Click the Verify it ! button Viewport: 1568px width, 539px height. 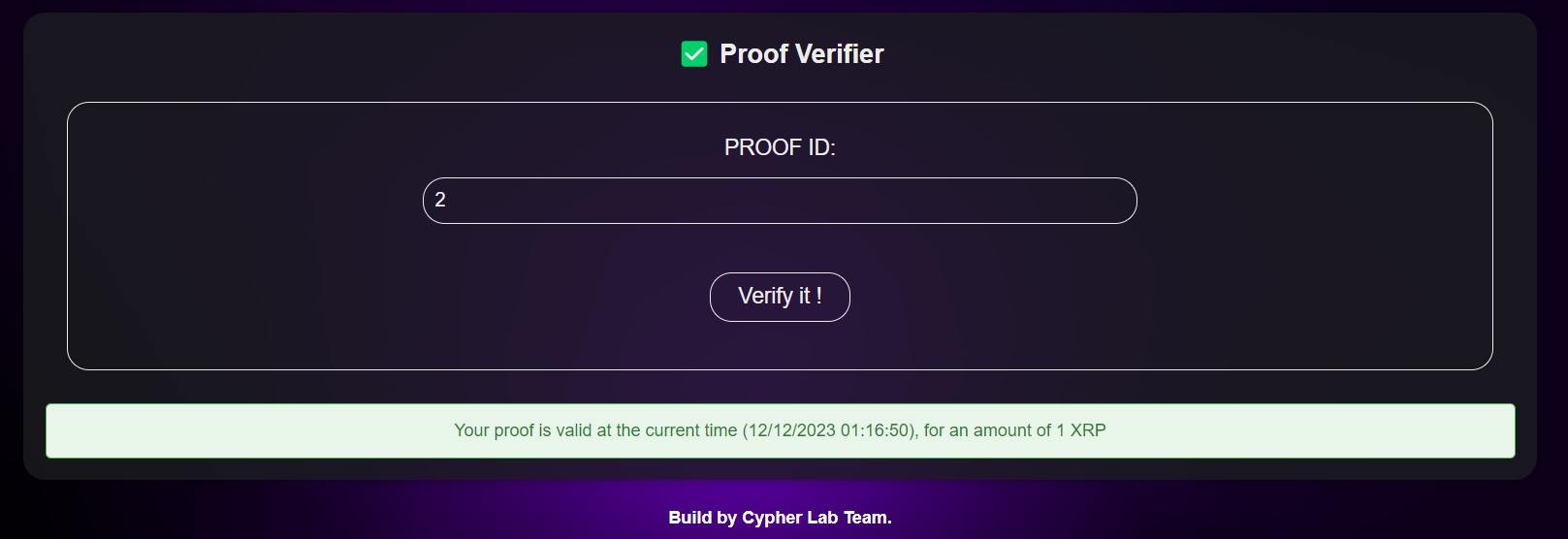(x=780, y=297)
